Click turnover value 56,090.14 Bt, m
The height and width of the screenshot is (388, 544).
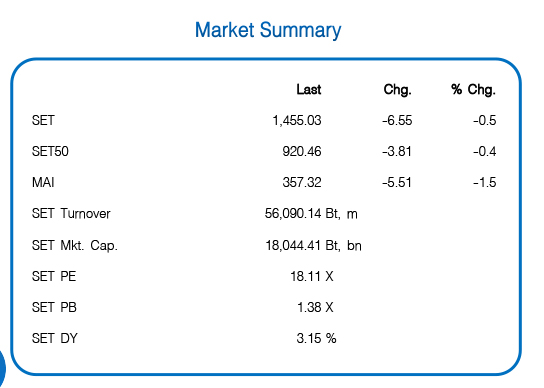311,213
